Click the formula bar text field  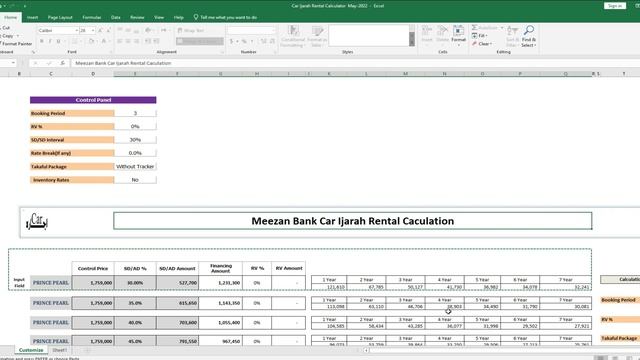point(355,63)
